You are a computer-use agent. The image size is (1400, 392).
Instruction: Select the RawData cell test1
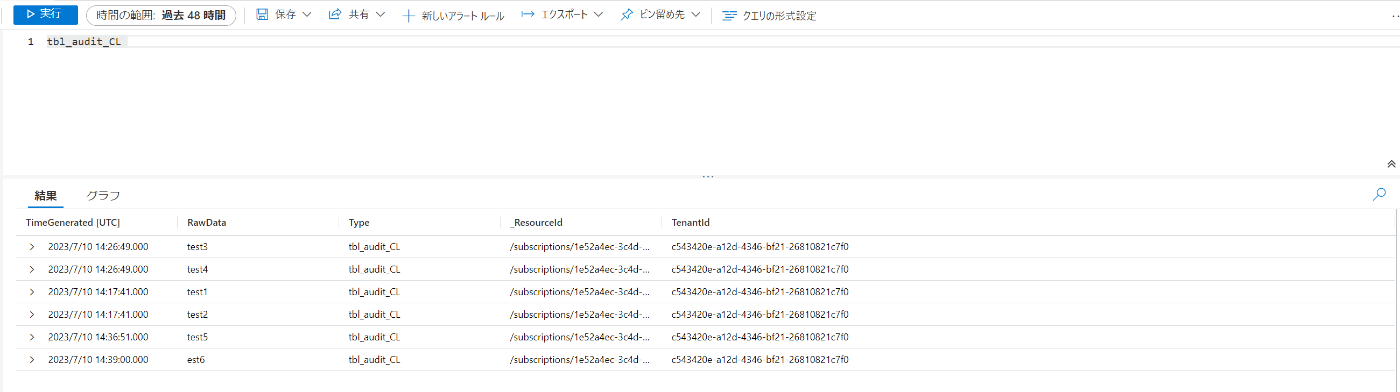click(x=197, y=292)
